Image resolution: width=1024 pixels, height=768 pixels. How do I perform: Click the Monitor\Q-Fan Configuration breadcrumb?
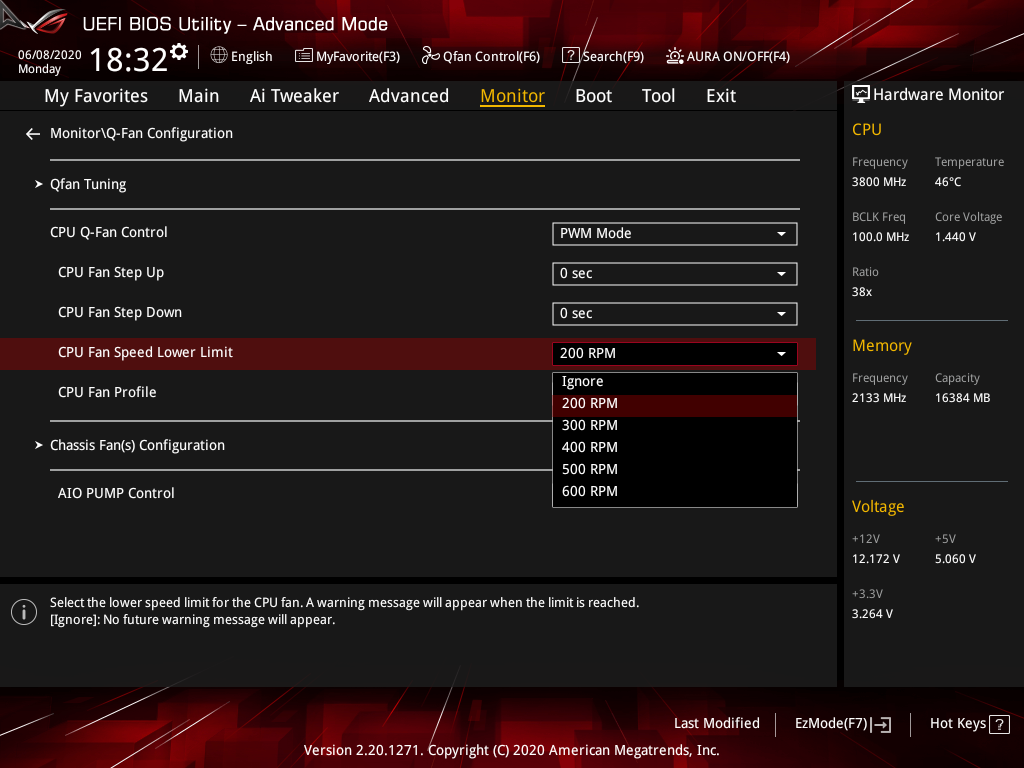(141, 133)
